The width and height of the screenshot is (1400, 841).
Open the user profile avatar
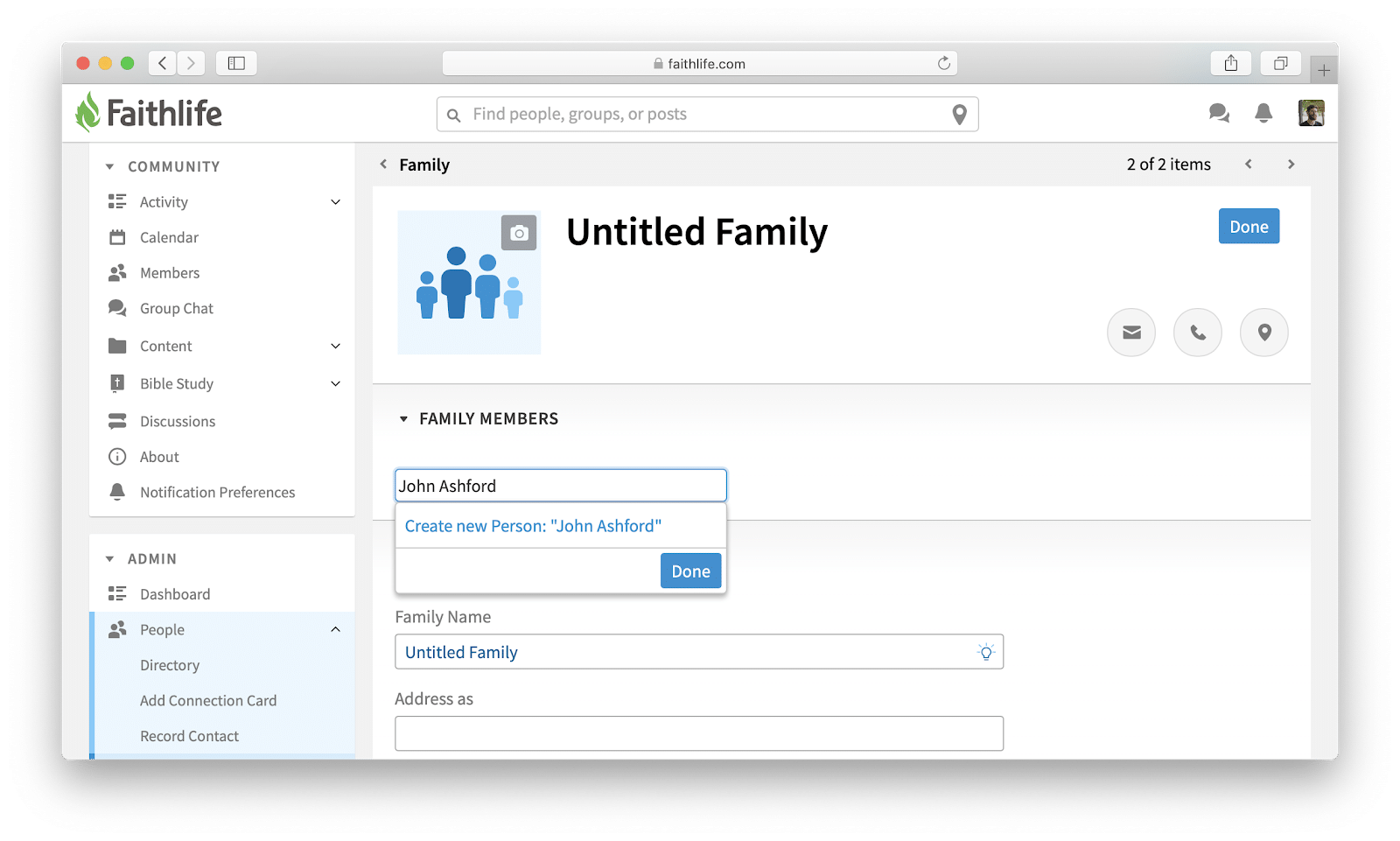1311,113
